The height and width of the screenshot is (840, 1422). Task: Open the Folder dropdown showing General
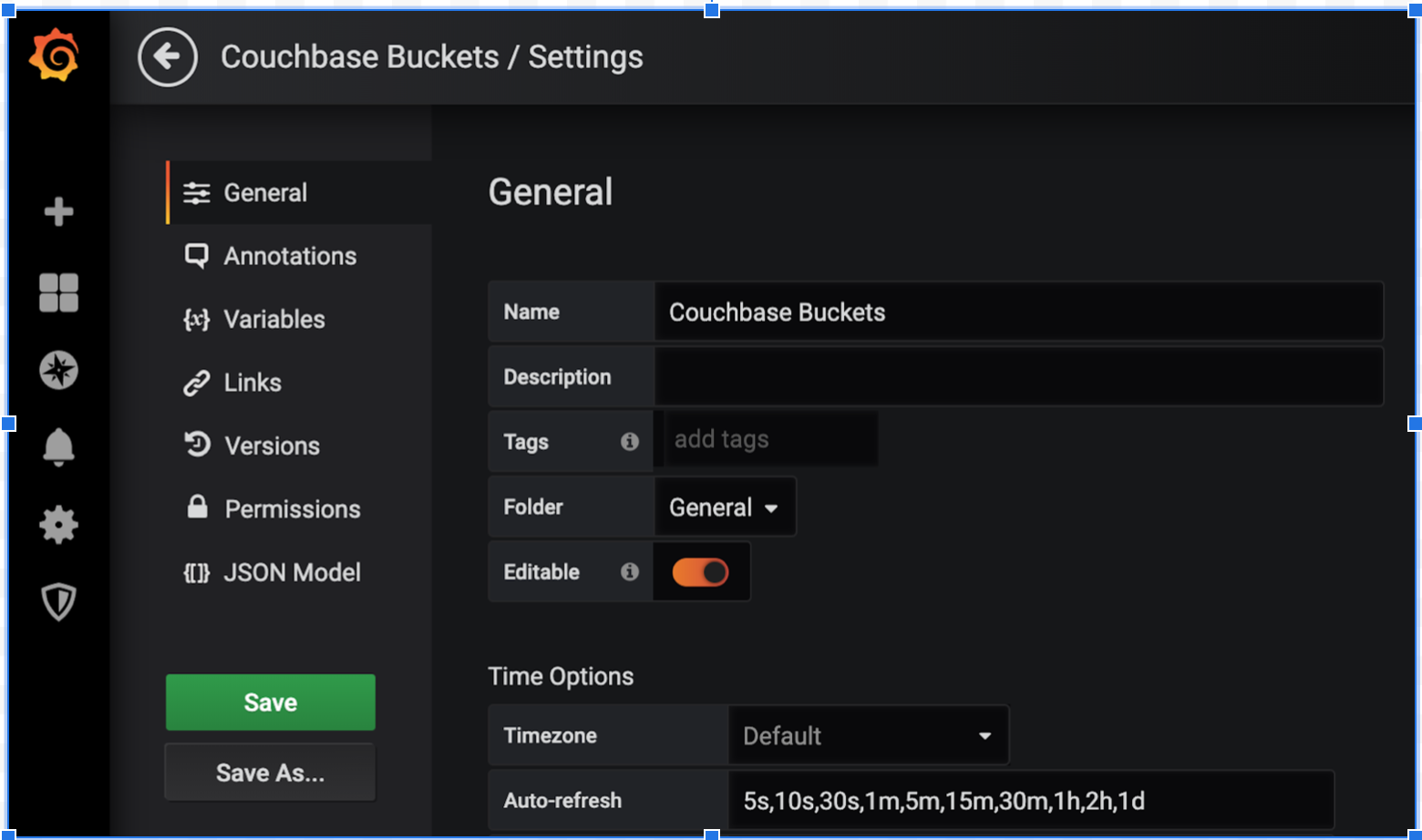coord(725,507)
